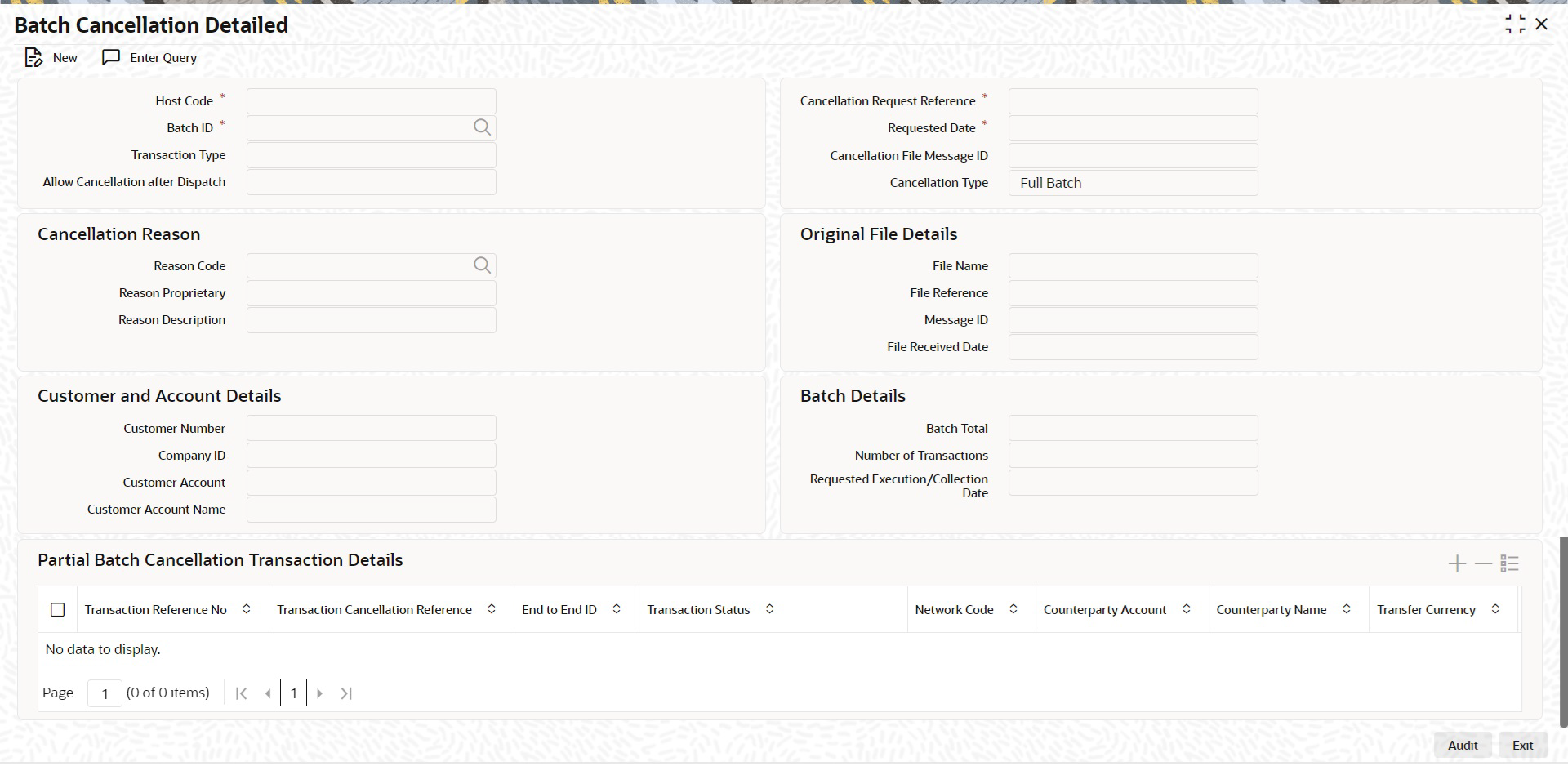The image size is (1568, 766).
Task: Sort by End to End ID column
Action: pyautogui.click(x=617, y=609)
